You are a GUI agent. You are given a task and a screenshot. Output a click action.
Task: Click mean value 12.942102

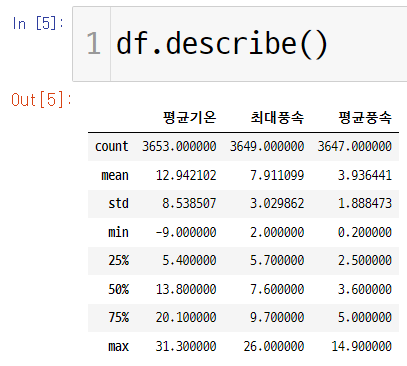pyautogui.click(x=186, y=175)
